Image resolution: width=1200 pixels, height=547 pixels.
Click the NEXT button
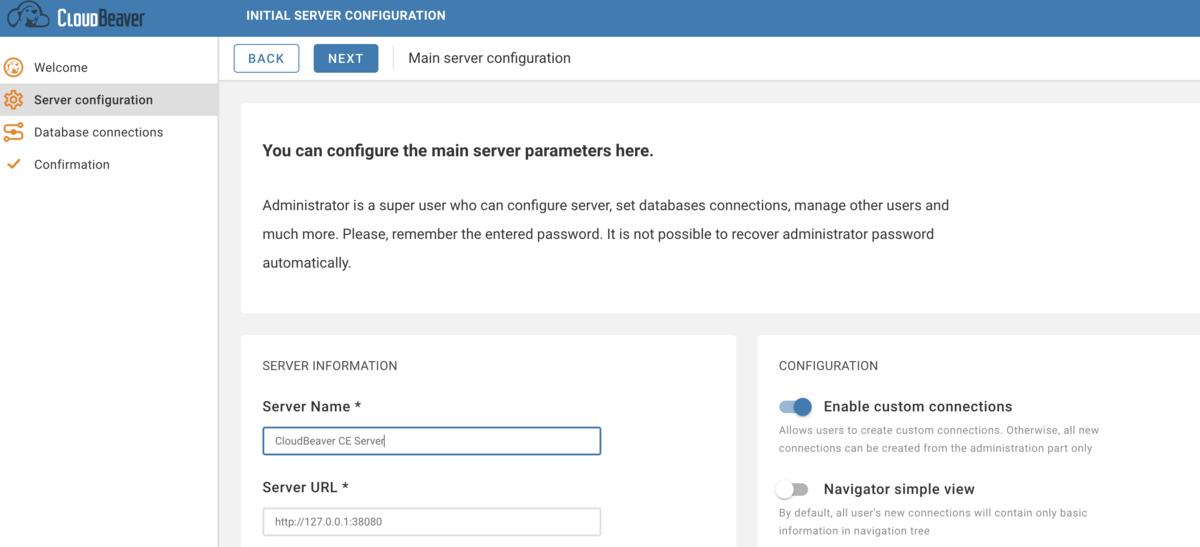(346, 58)
